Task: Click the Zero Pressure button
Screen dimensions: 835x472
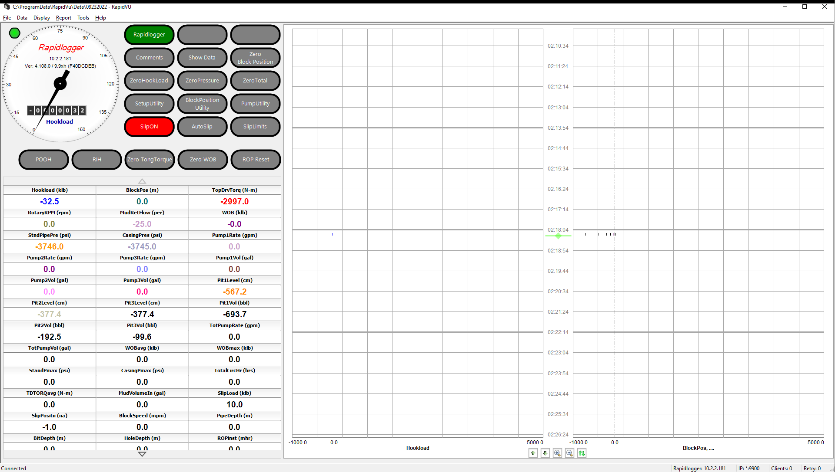Action: (202, 80)
